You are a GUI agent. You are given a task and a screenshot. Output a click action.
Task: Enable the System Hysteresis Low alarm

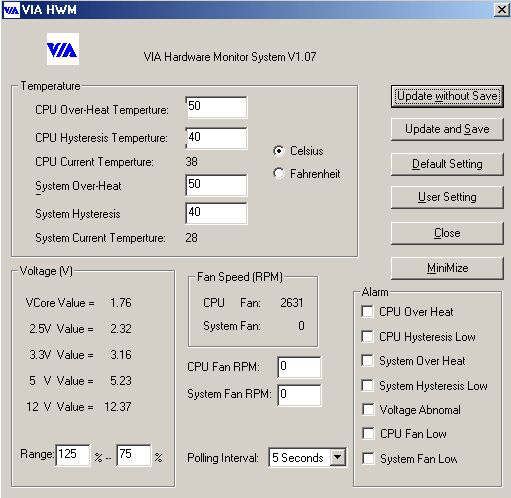tap(368, 385)
